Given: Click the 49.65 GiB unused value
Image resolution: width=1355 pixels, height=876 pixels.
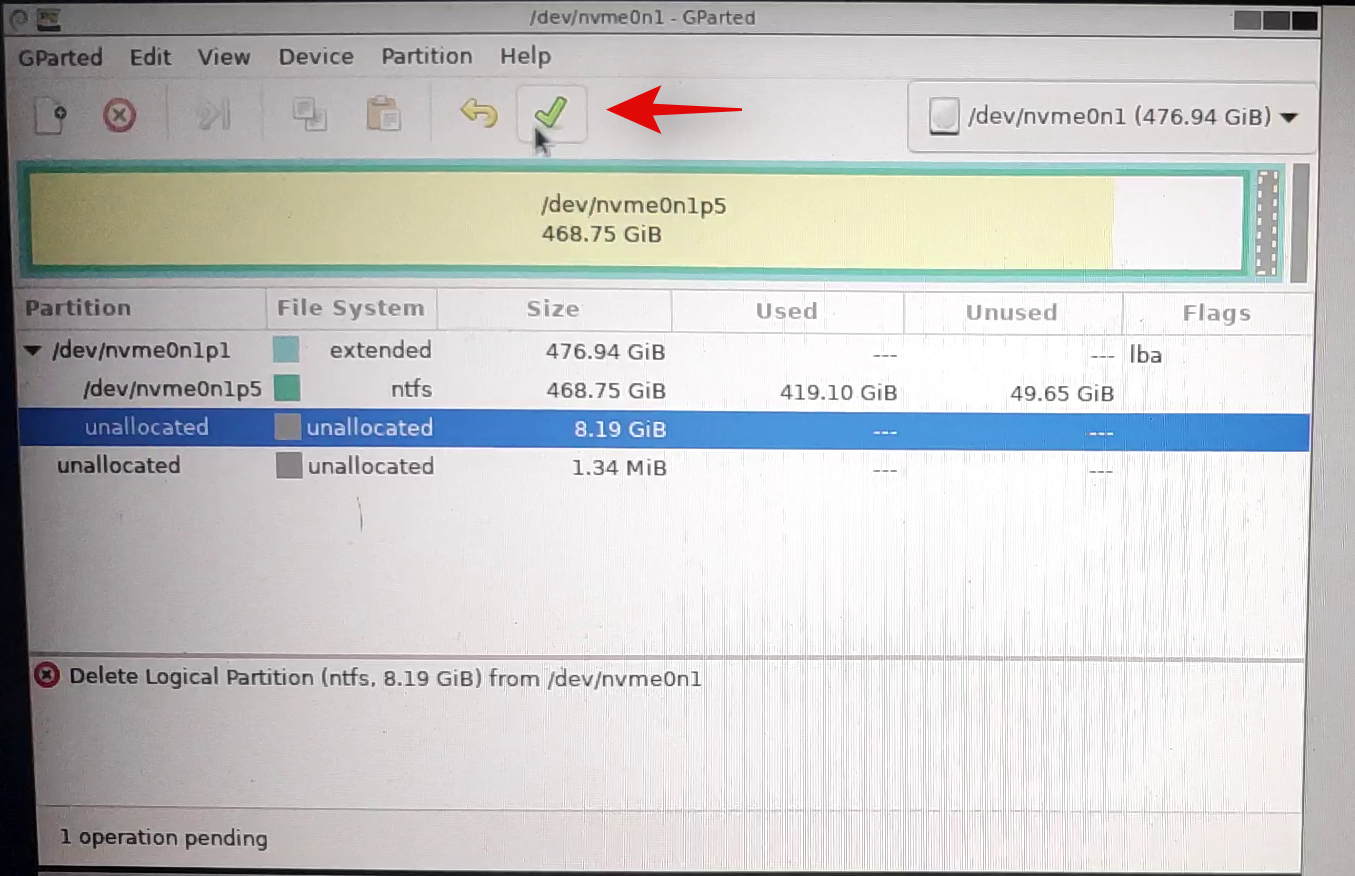Looking at the screenshot, I should pyautogui.click(x=1062, y=394).
